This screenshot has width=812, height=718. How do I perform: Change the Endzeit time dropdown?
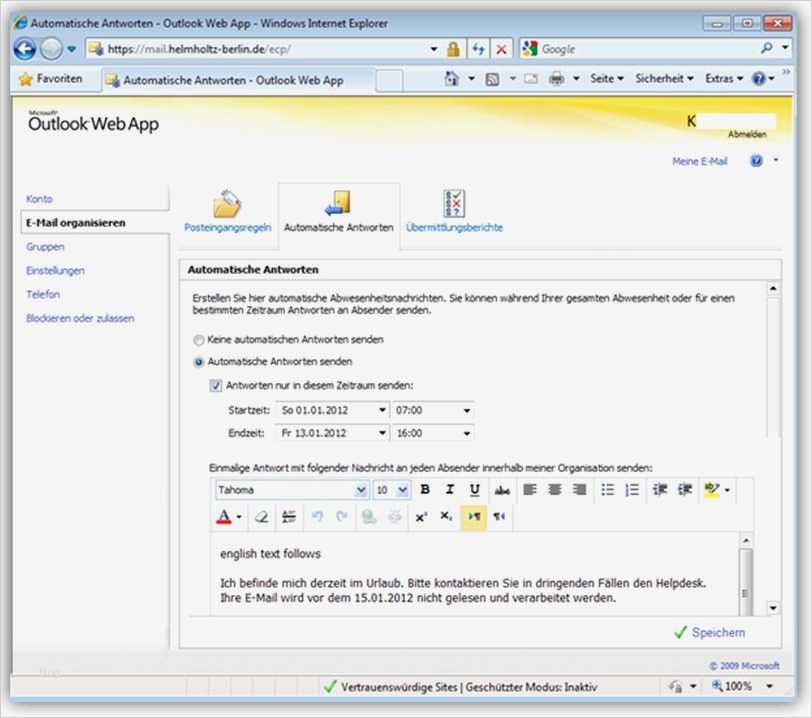coord(467,433)
